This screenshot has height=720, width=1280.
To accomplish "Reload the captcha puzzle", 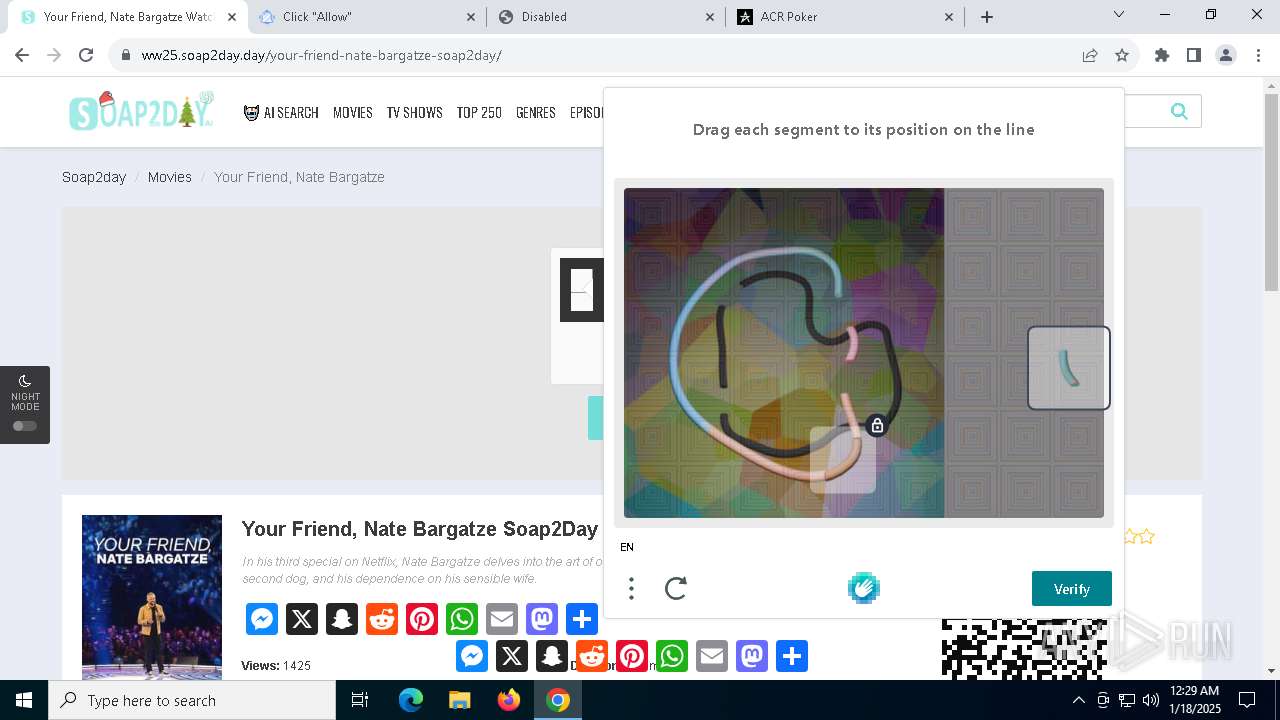I will tap(676, 588).
